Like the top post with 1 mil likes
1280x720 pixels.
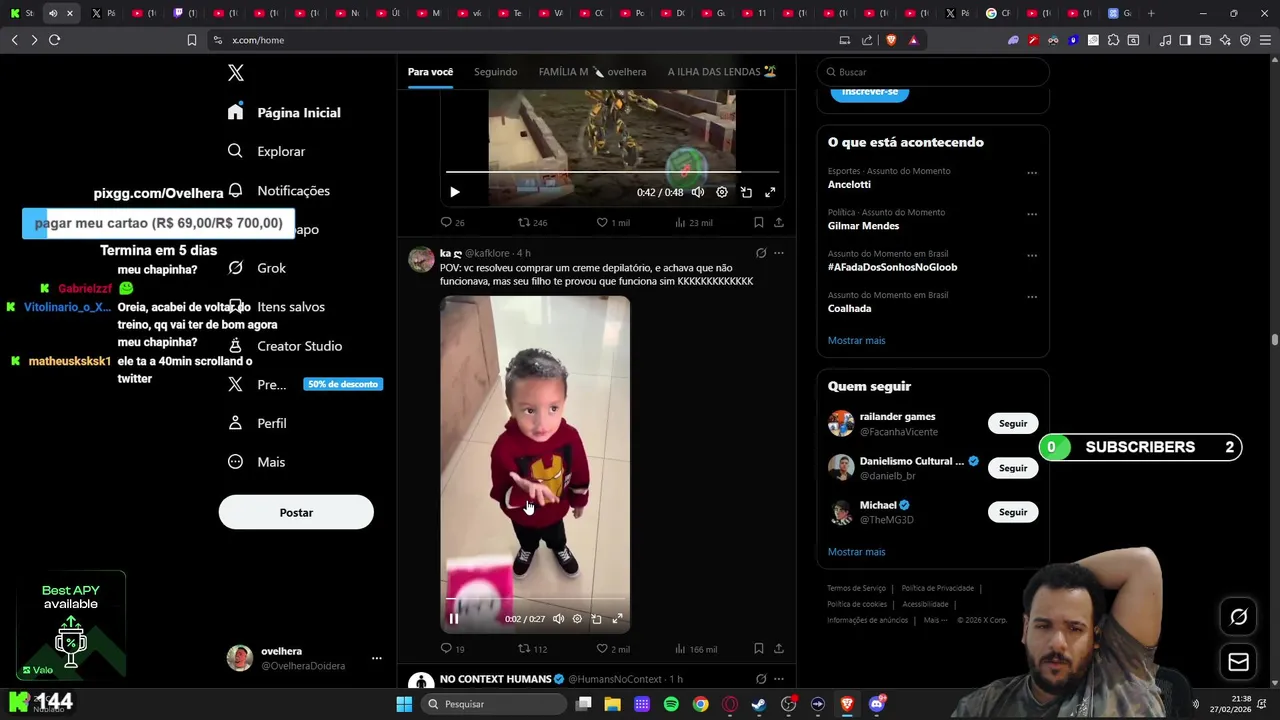pyautogui.click(x=613, y=222)
